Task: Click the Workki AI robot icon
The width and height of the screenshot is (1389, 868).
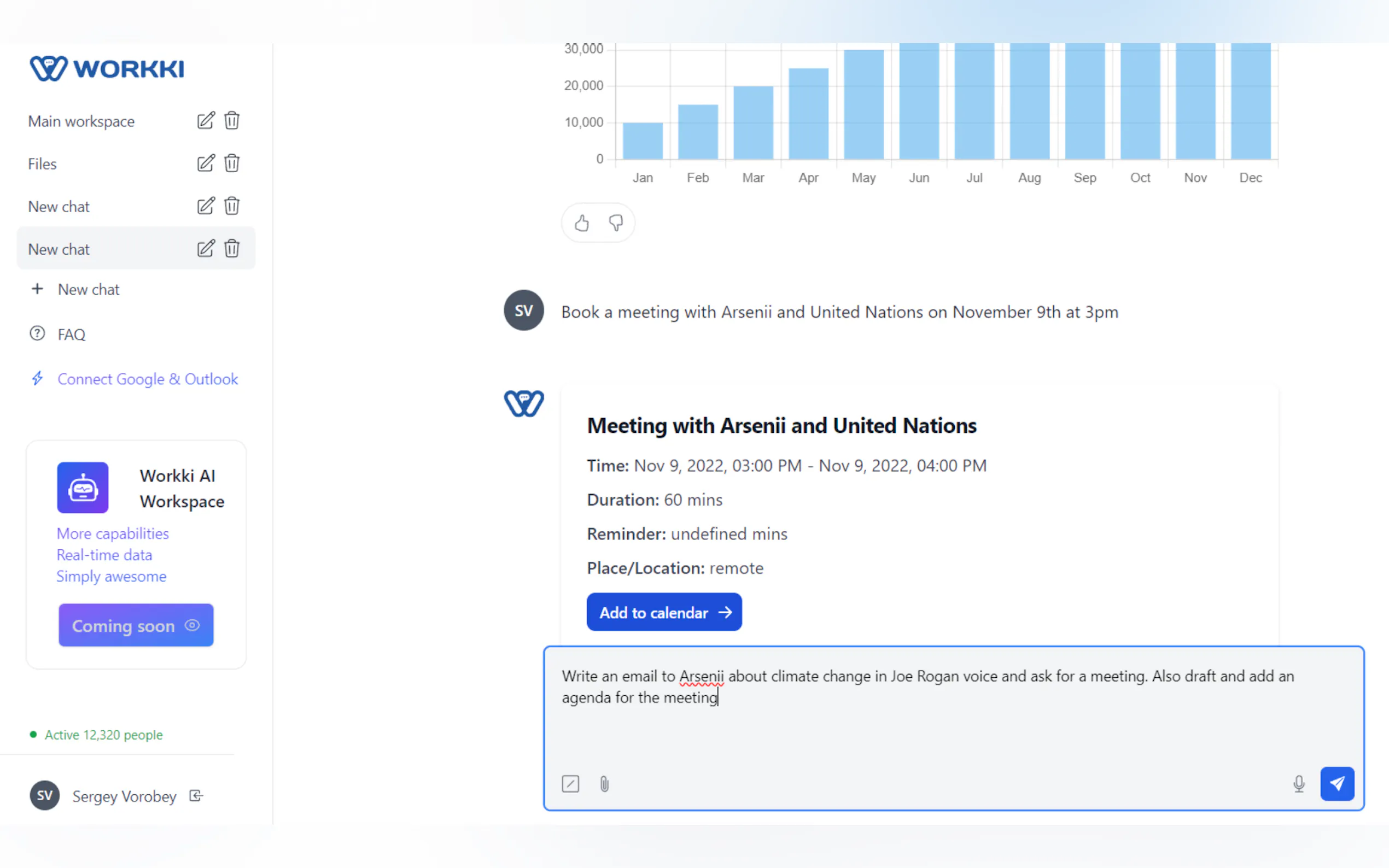Action: (x=82, y=488)
